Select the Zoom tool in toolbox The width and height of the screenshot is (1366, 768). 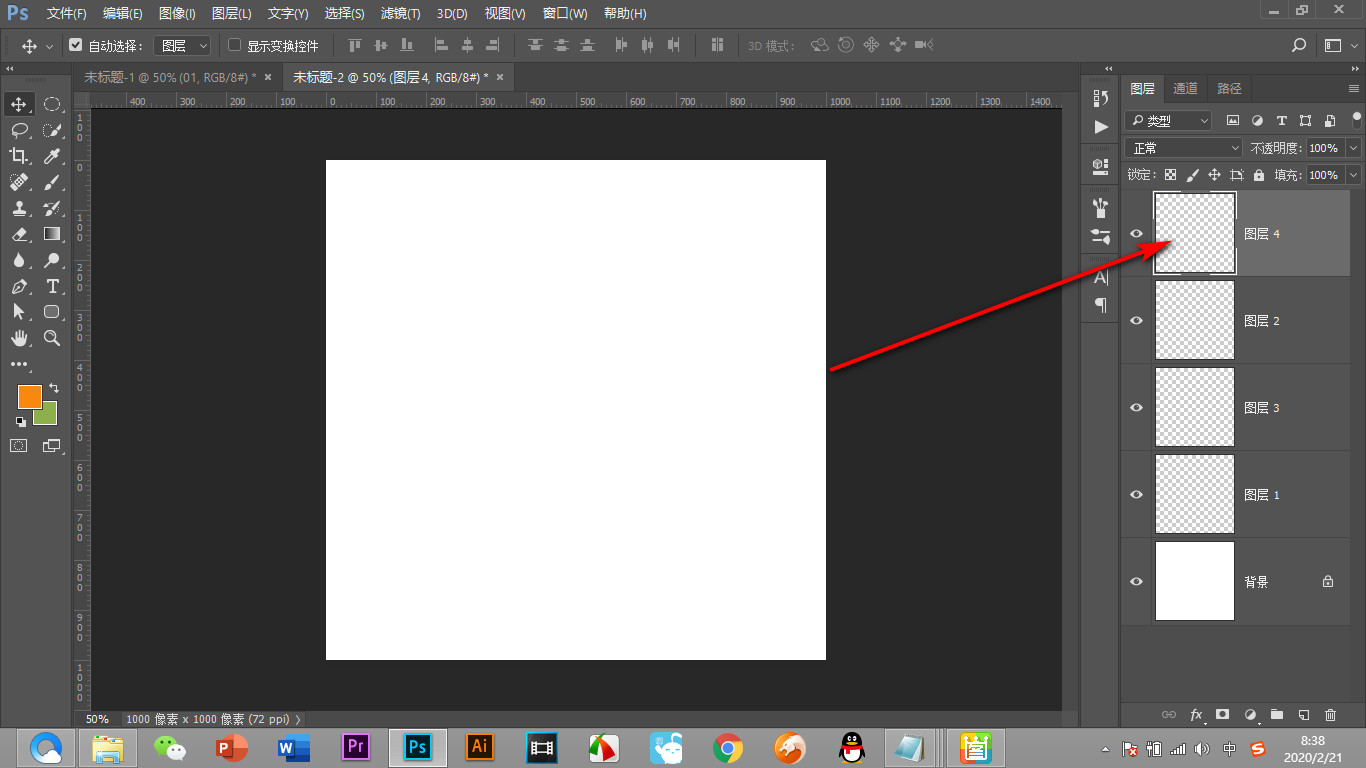(x=52, y=338)
